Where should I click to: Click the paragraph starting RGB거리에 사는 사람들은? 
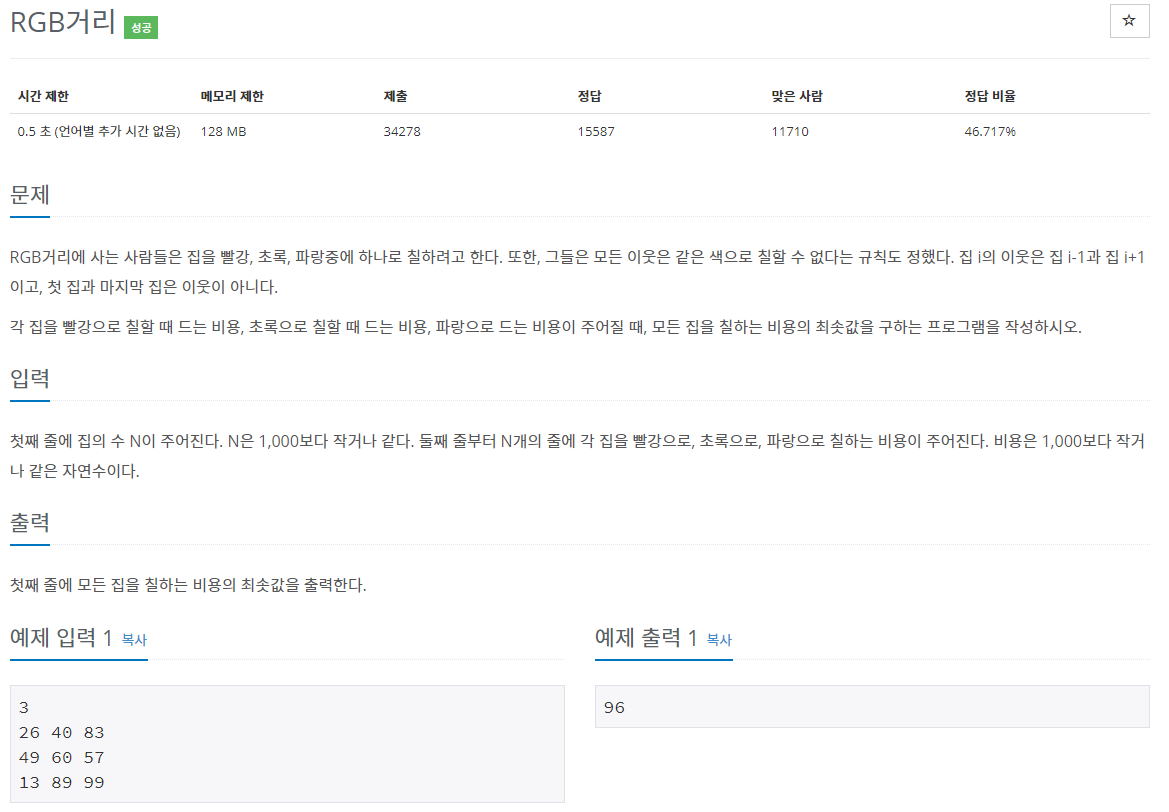pyautogui.click(x=578, y=271)
